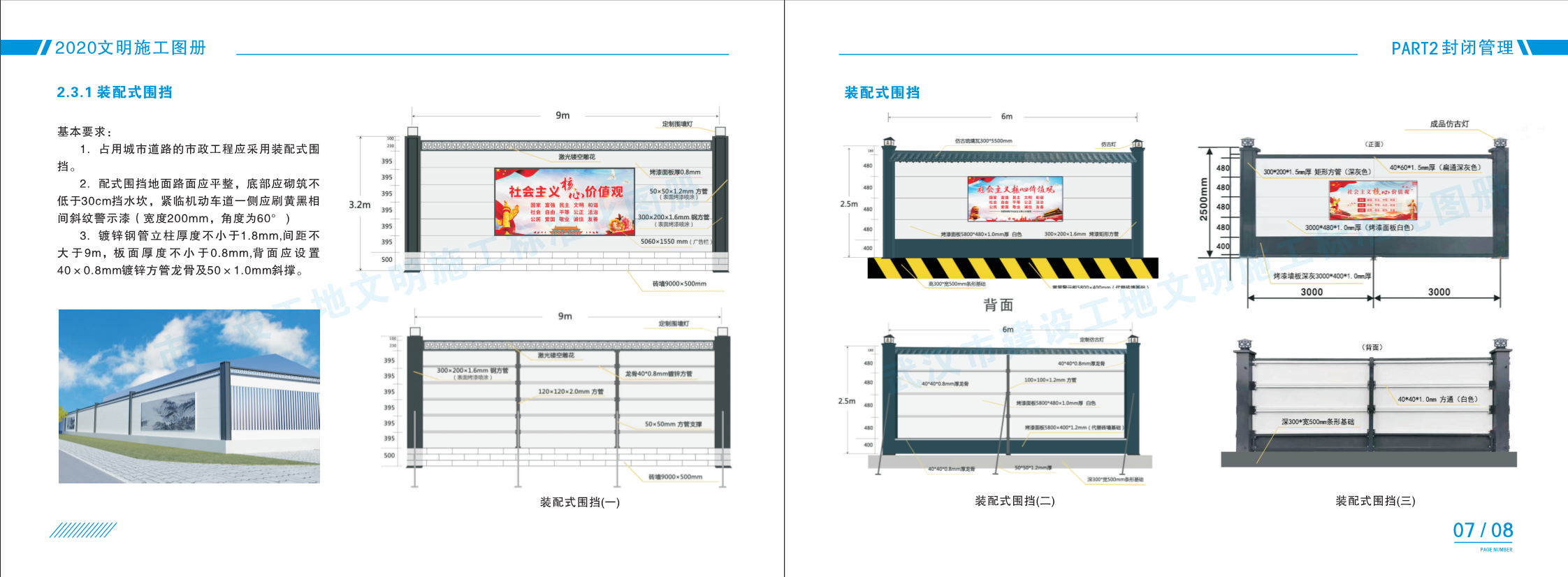Screen dimensions: 1568x577
Task: Select the "2.3.1 装配式围挡" section heading
Action: click(x=115, y=92)
